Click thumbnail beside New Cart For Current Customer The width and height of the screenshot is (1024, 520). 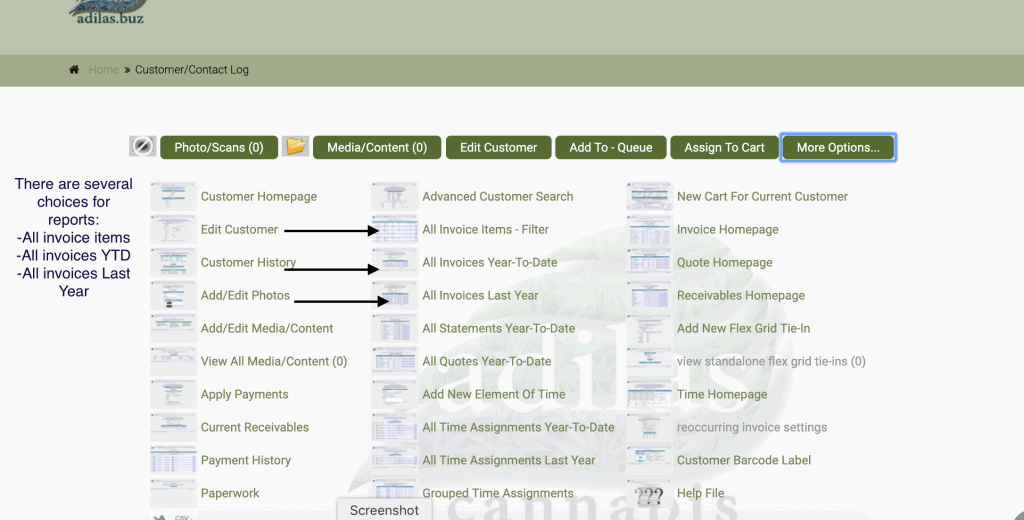(x=649, y=196)
